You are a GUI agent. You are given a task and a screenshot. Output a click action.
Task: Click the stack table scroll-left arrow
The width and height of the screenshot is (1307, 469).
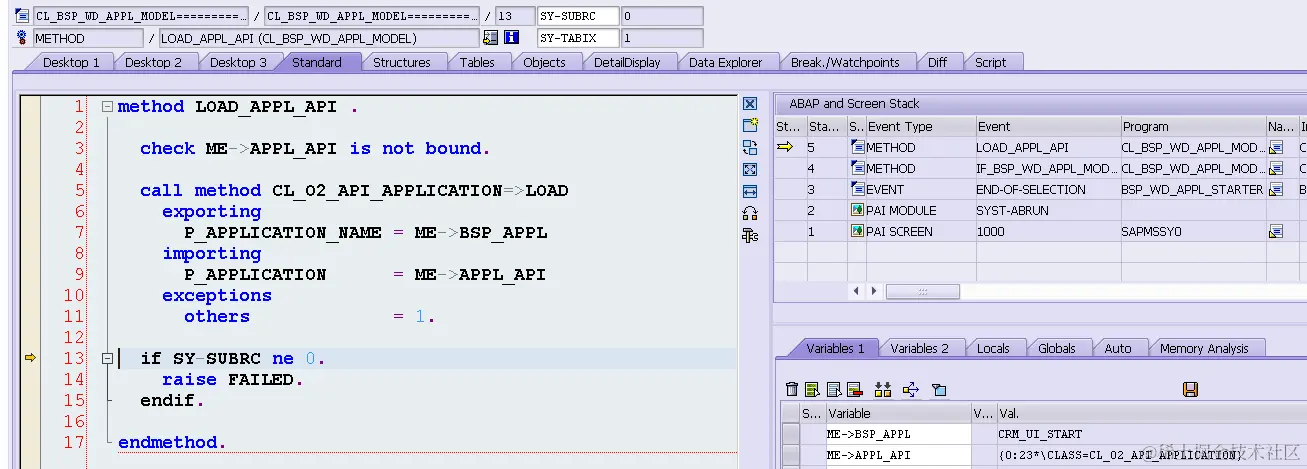tap(857, 291)
